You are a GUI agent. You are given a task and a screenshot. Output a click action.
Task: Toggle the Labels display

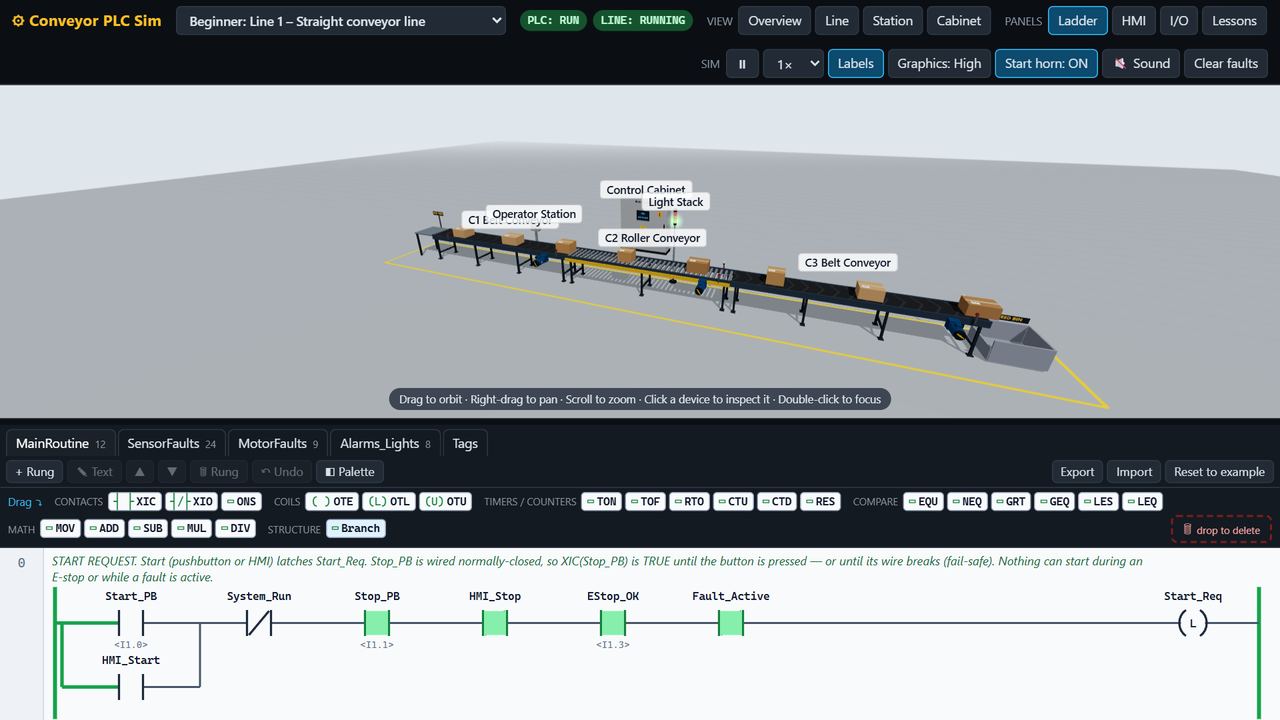coord(855,64)
